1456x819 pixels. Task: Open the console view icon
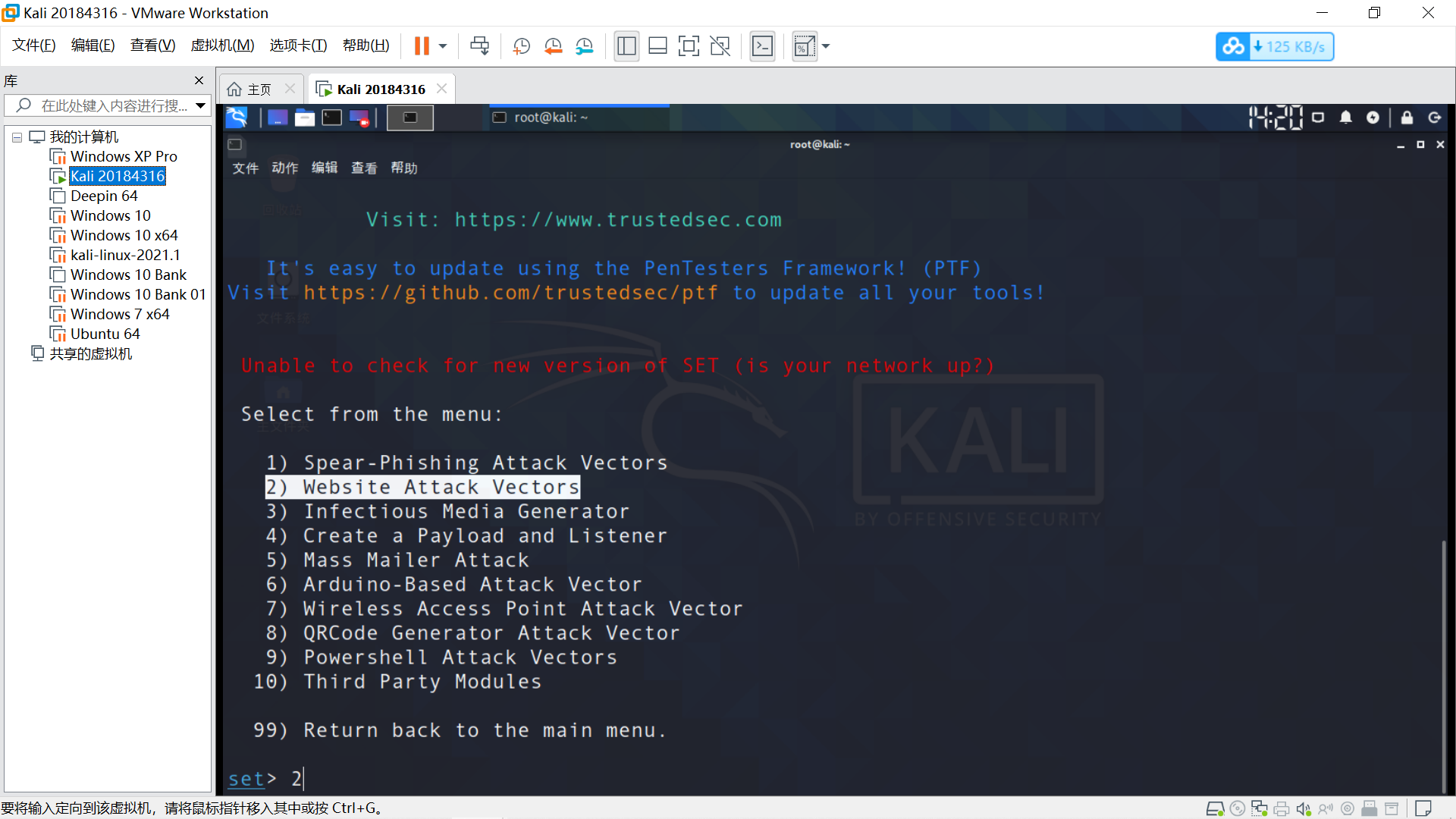(x=762, y=46)
